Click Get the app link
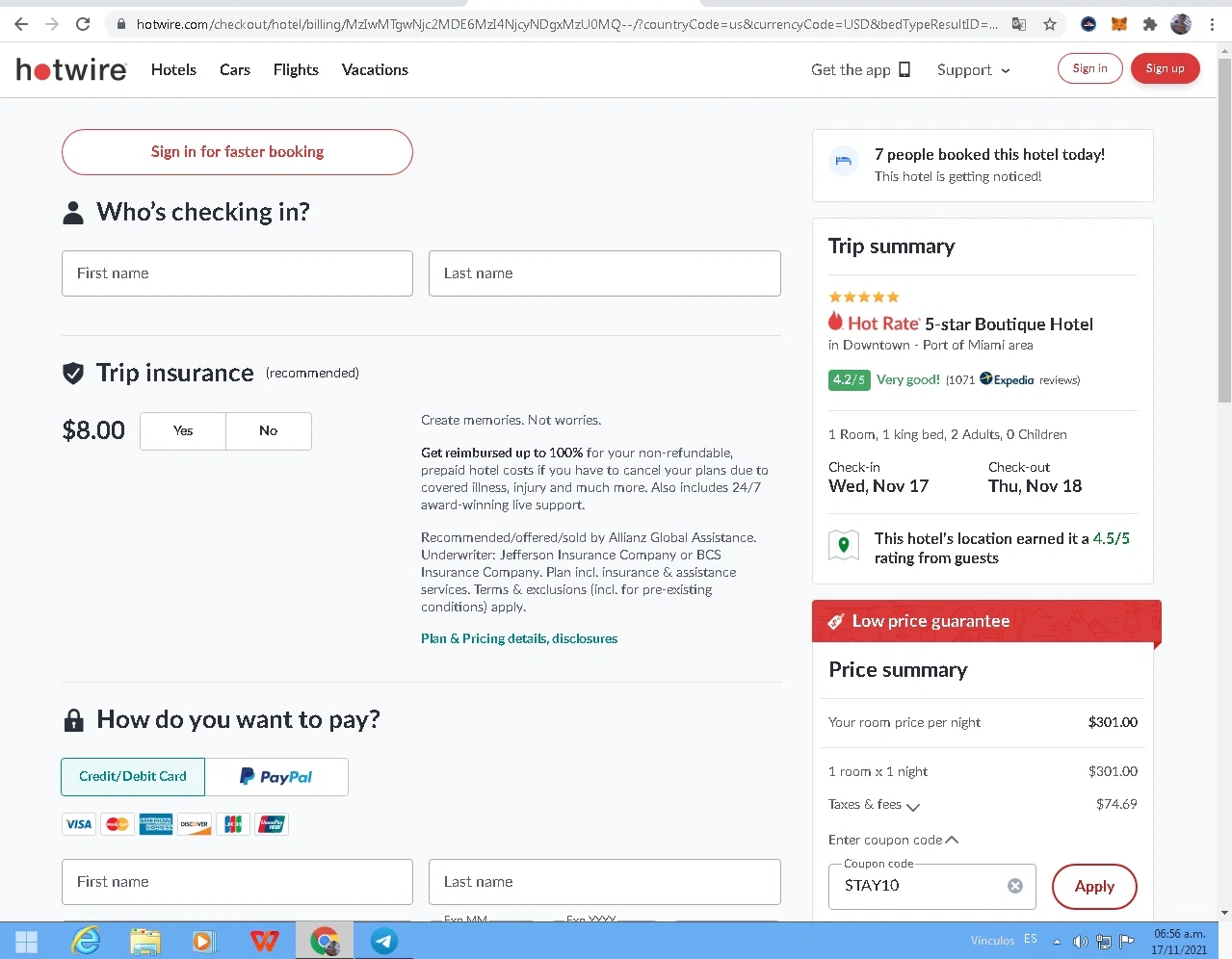This screenshot has height=959, width=1232. pos(860,69)
